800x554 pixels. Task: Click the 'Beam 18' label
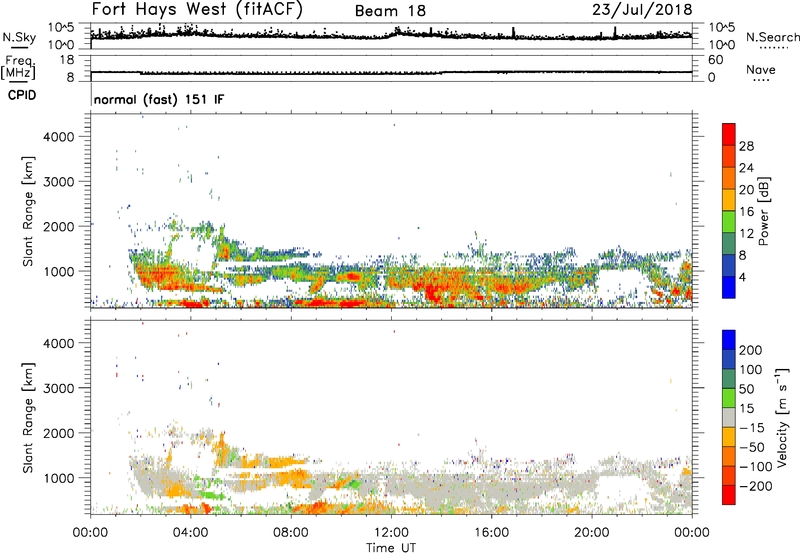click(x=390, y=11)
